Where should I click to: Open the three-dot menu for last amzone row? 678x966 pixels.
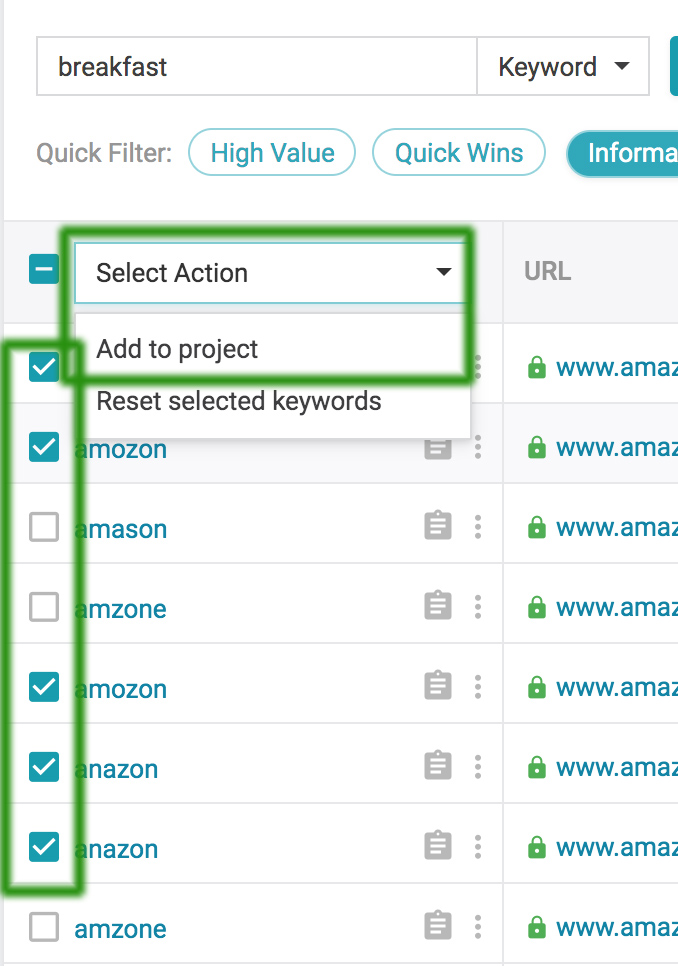tap(478, 927)
